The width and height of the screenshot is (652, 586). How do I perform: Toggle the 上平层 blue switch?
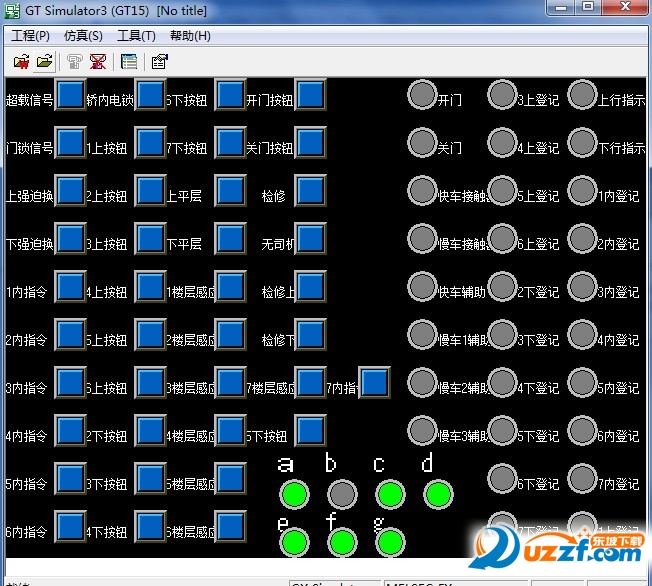[230, 190]
